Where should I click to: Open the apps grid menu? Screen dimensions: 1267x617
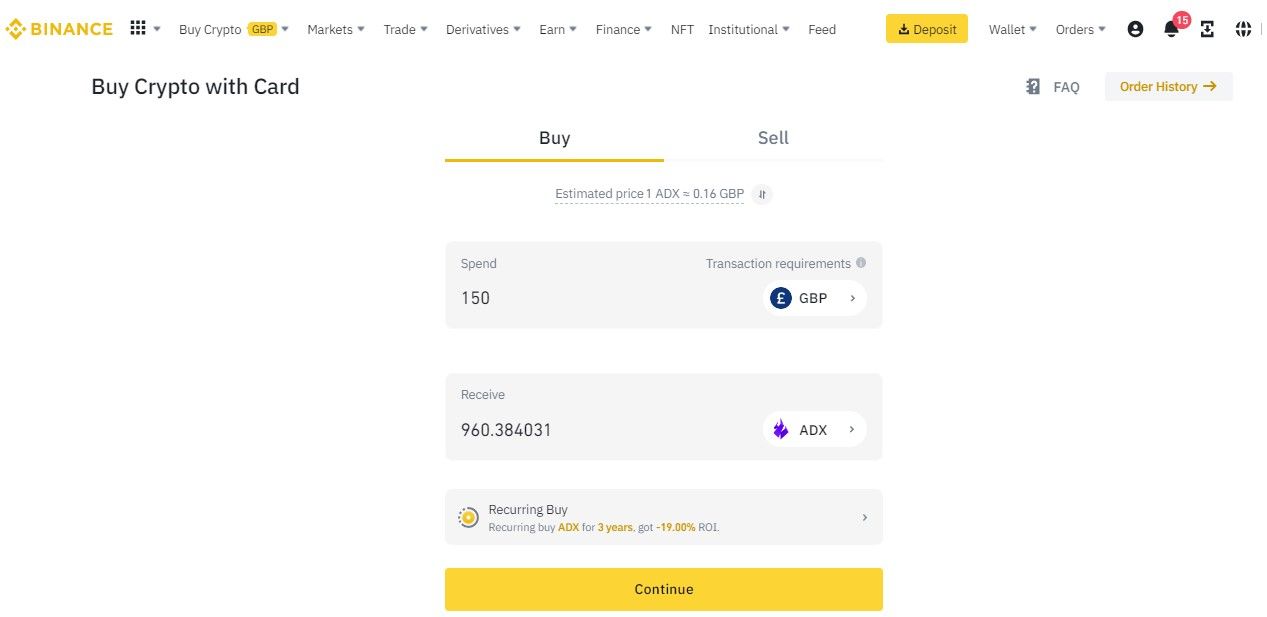coord(138,28)
